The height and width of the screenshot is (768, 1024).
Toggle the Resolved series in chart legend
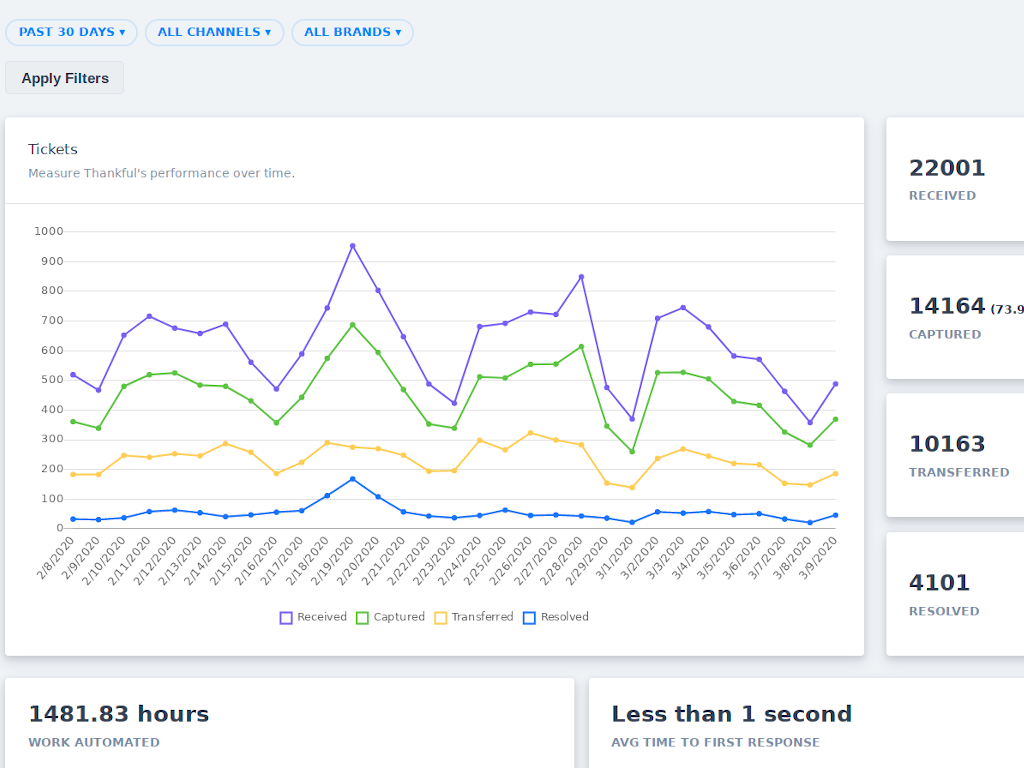[565, 617]
